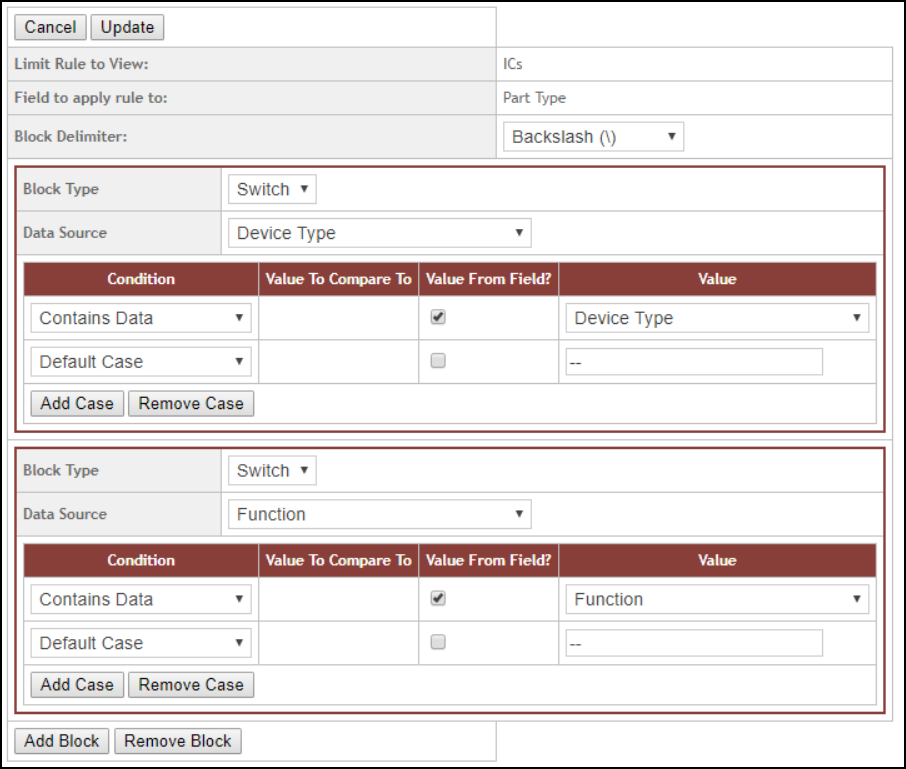Click Default Case value field in Function block
The image size is (906, 769).
pos(693,643)
